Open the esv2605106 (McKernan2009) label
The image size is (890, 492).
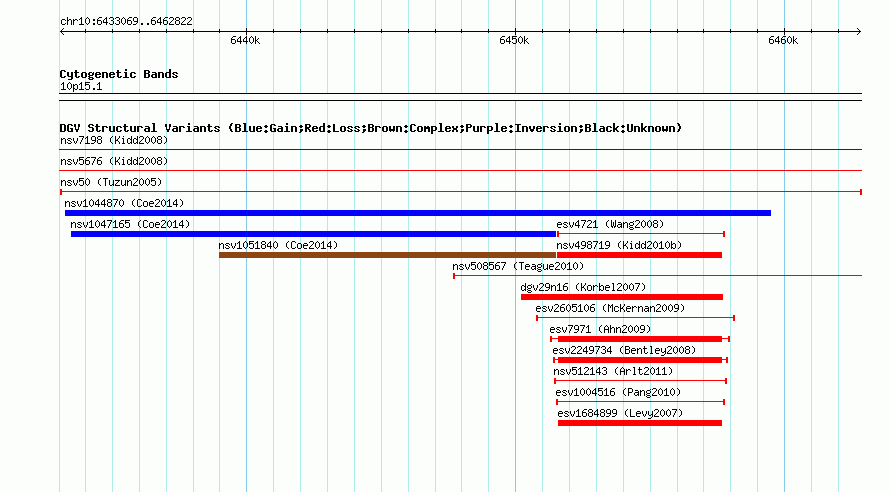click(610, 308)
